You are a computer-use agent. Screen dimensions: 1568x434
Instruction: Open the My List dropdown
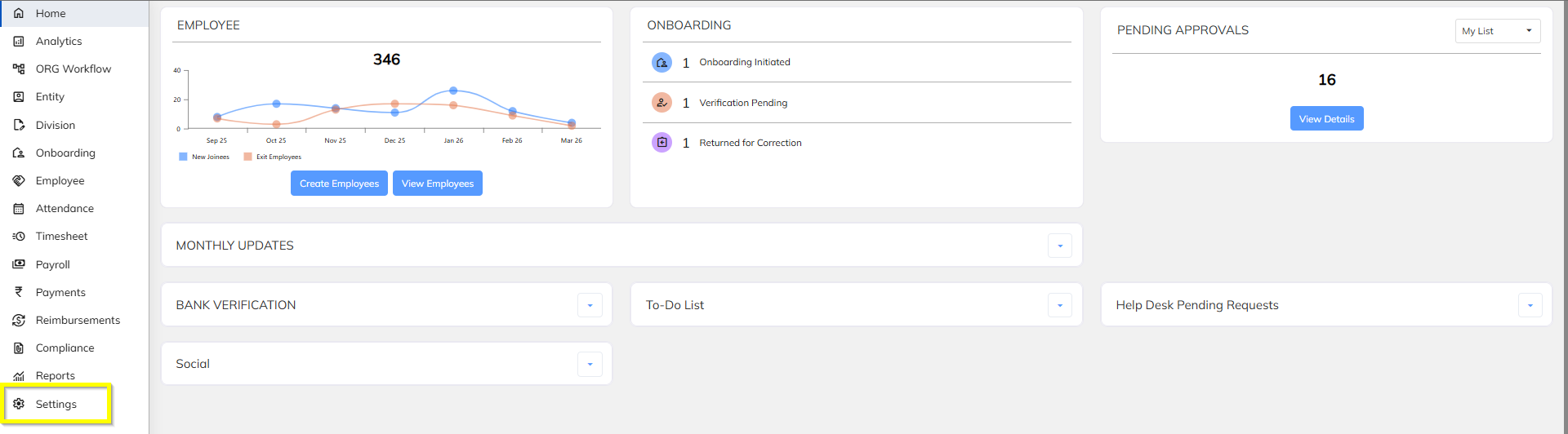click(1497, 31)
